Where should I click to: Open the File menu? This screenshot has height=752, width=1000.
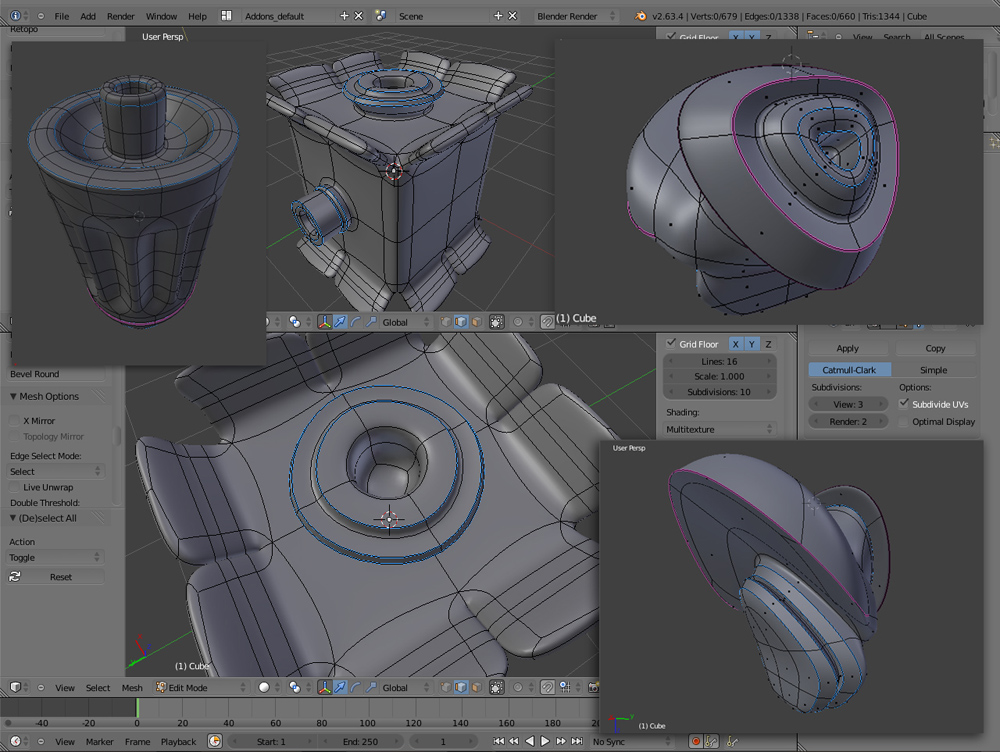click(x=62, y=16)
